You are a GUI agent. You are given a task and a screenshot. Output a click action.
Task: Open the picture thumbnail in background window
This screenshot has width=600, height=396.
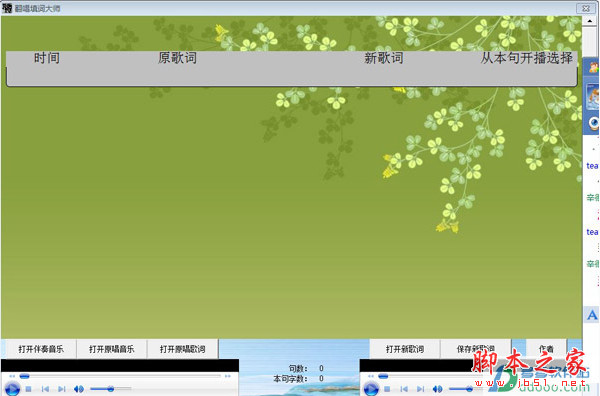click(593, 97)
